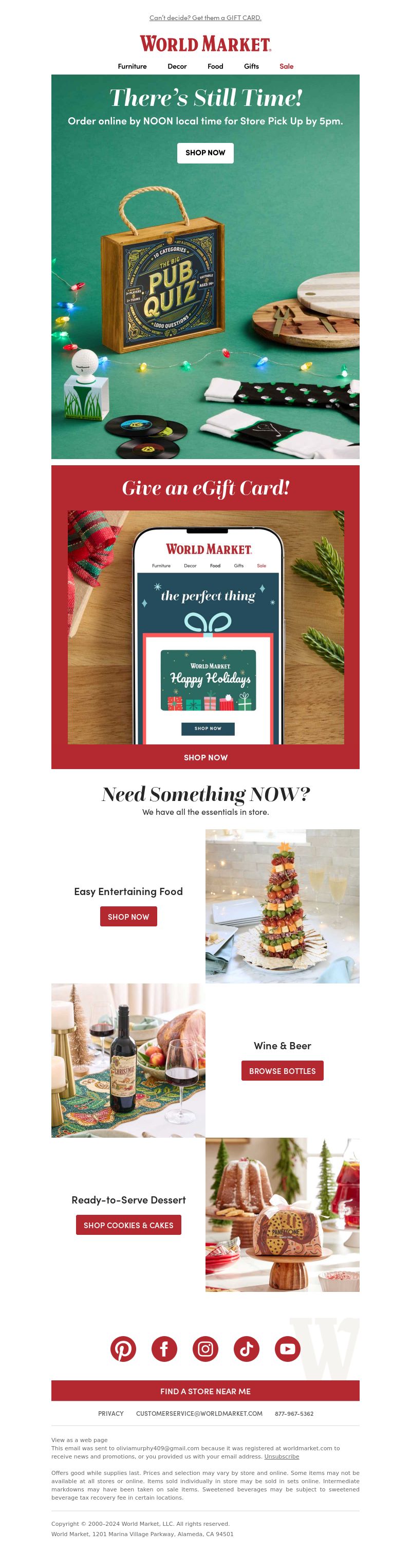Open the Unsubscribe link
The width and height of the screenshot is (411, 1568).
(x=282, y=1456)
